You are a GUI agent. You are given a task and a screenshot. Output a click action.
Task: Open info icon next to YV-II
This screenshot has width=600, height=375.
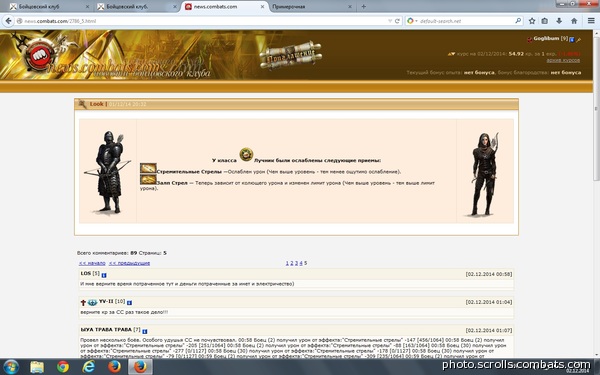[129, 303]
